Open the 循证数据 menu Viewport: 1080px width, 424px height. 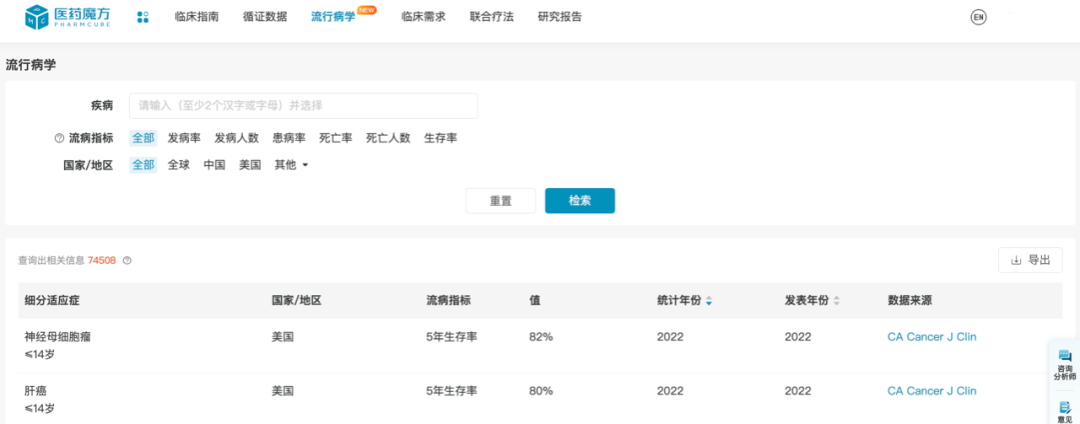tap(265, 17)
